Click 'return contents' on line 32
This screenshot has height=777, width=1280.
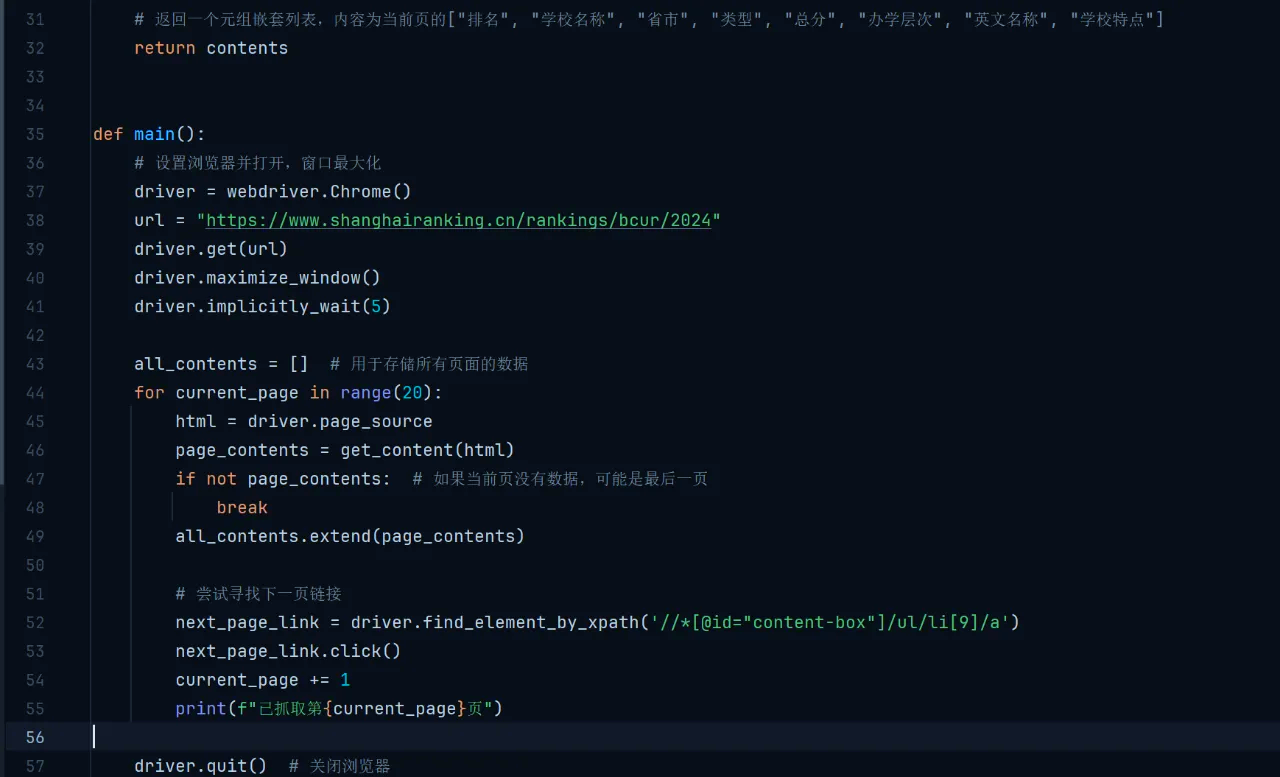click(x=211, y=48)
